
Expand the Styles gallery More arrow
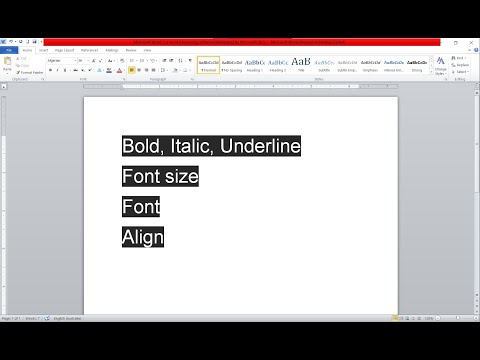(x=431, y=71)
